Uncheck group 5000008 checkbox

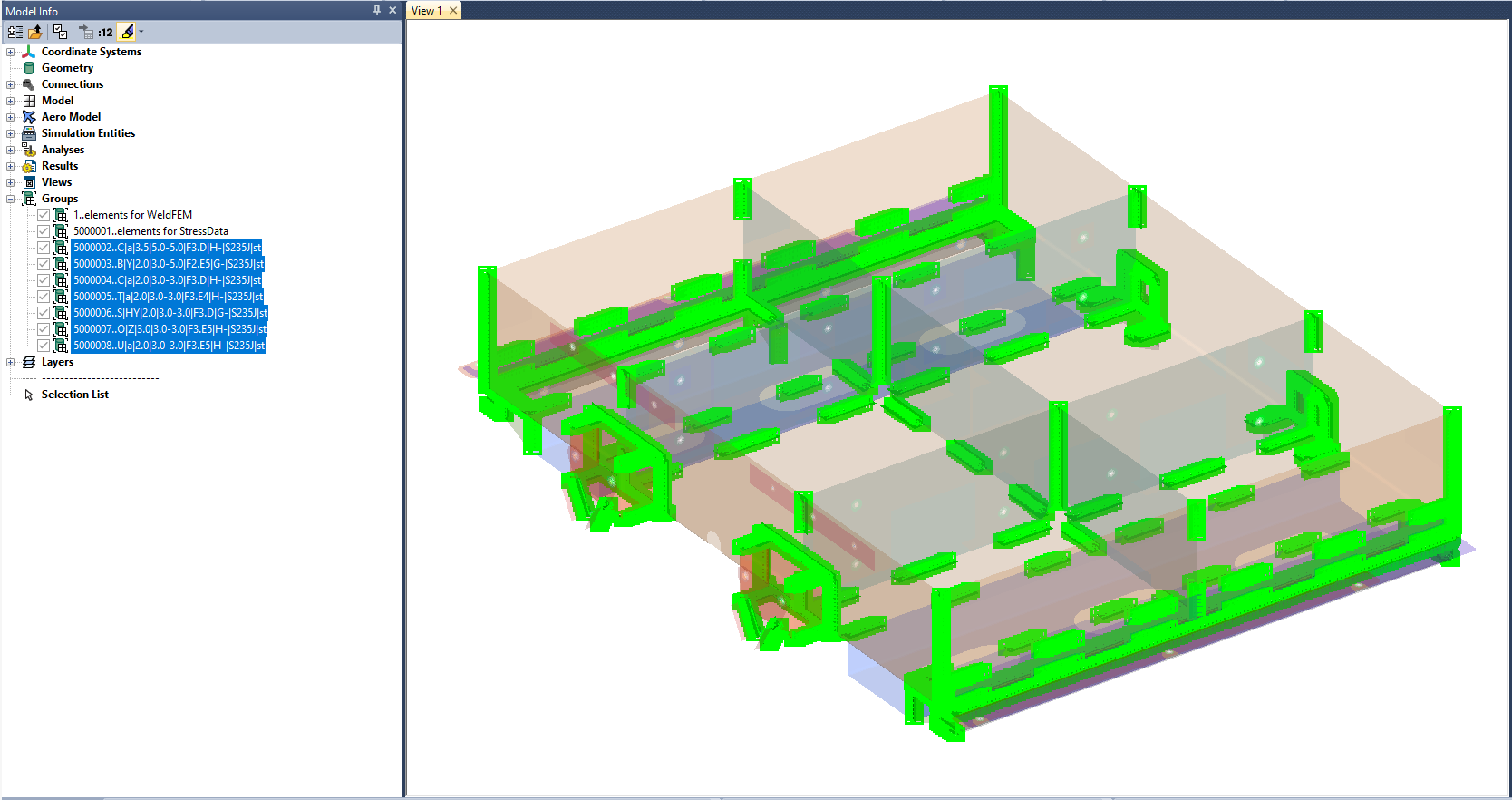[44, 346]
